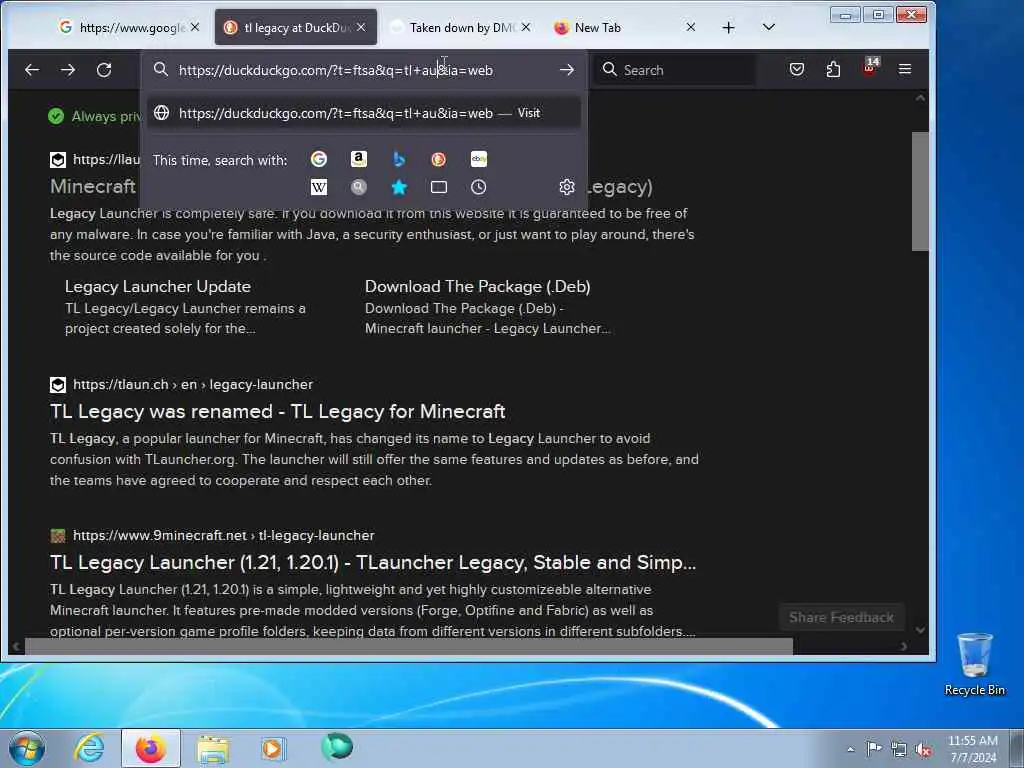Click the scroll up arrow of the page
The height and width of the screenshot is (768, 1024).
point(920,98)
